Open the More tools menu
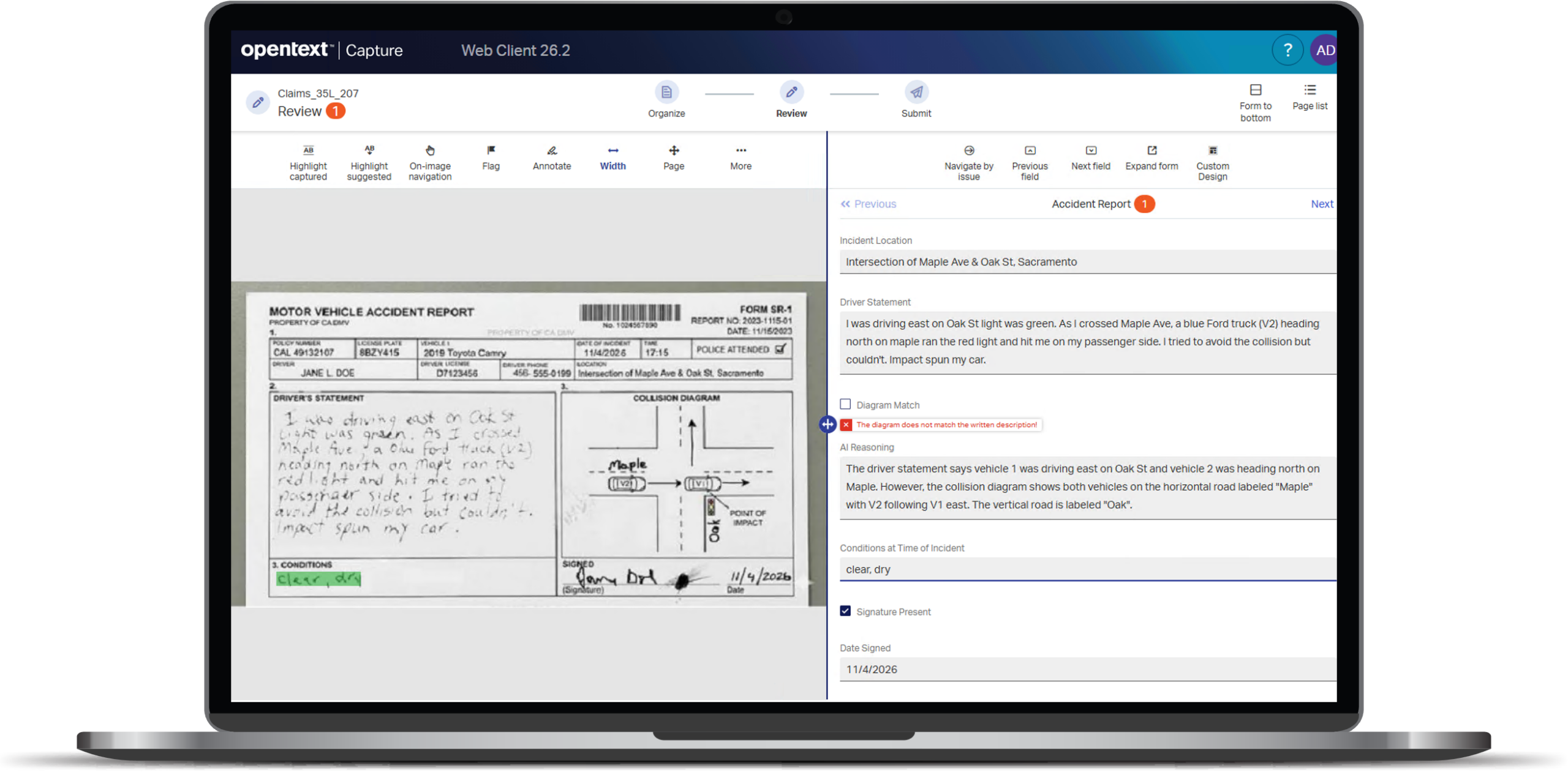This screenshot has height=783, width=1568. click(741, 158)
